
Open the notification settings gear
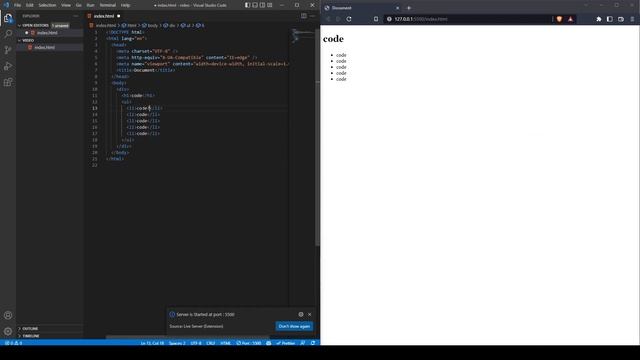(301, 314)
